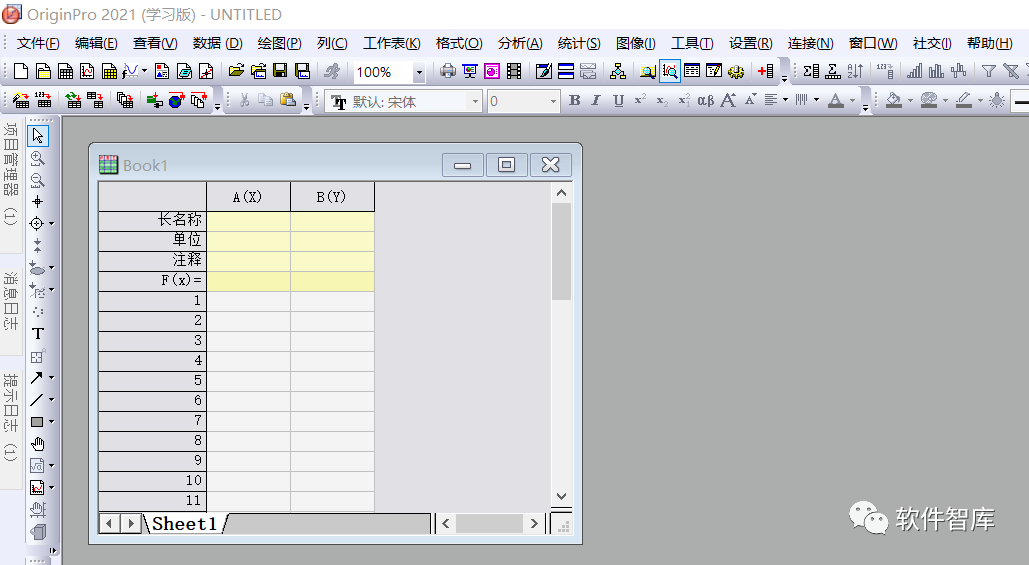Print the active window
Viewport: 1029px width, 565px height.
click(x=448, y=72)
